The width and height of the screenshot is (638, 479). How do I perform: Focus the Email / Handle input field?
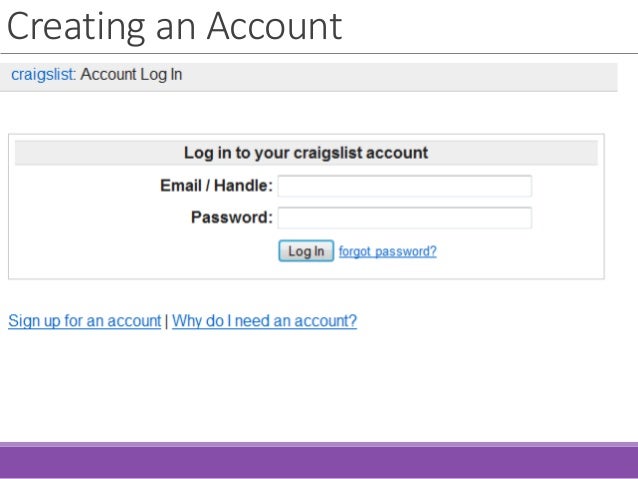[405, 186]
